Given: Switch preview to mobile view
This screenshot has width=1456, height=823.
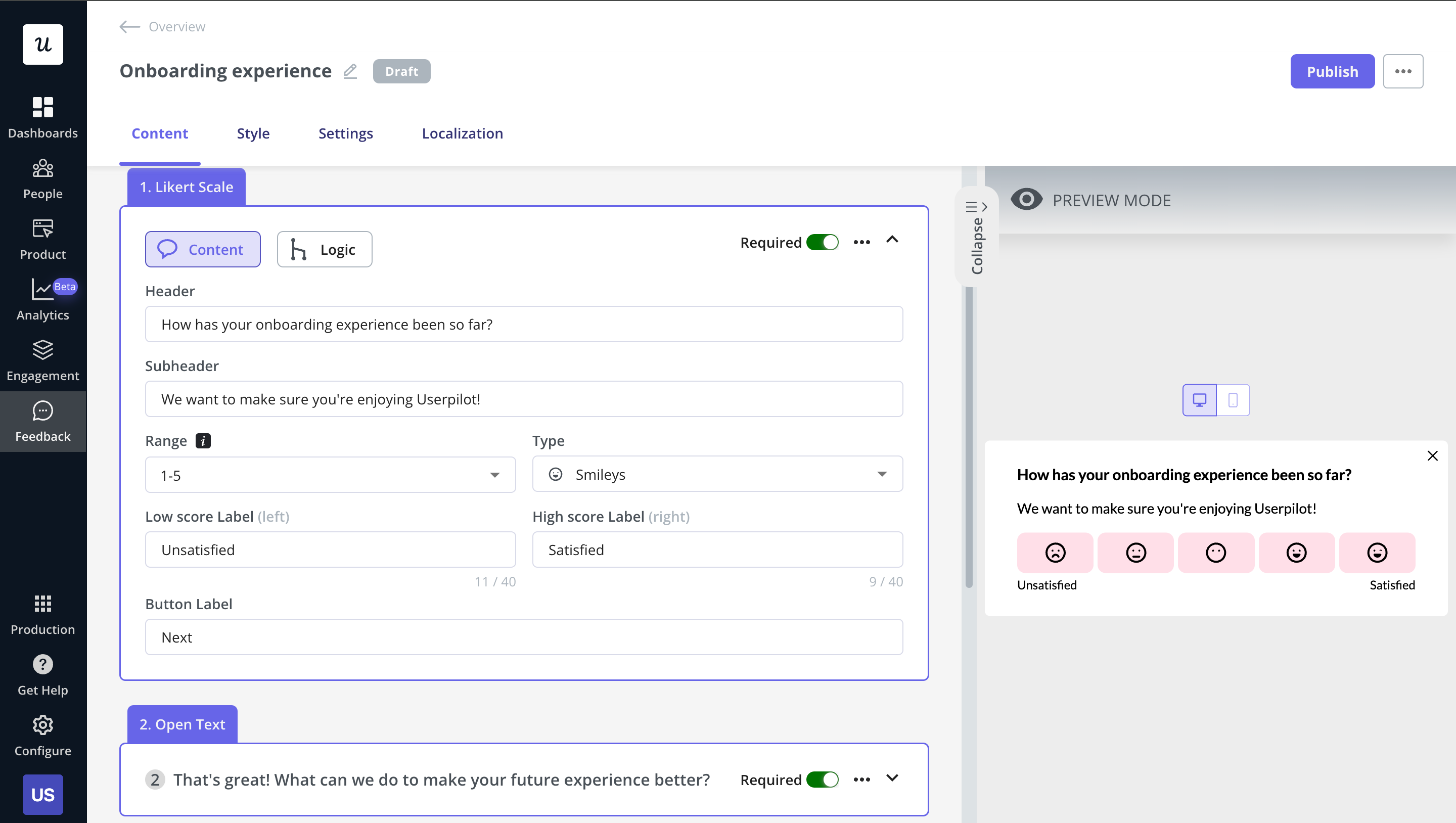Looking at the screenshot, I should pos(1233,400).
